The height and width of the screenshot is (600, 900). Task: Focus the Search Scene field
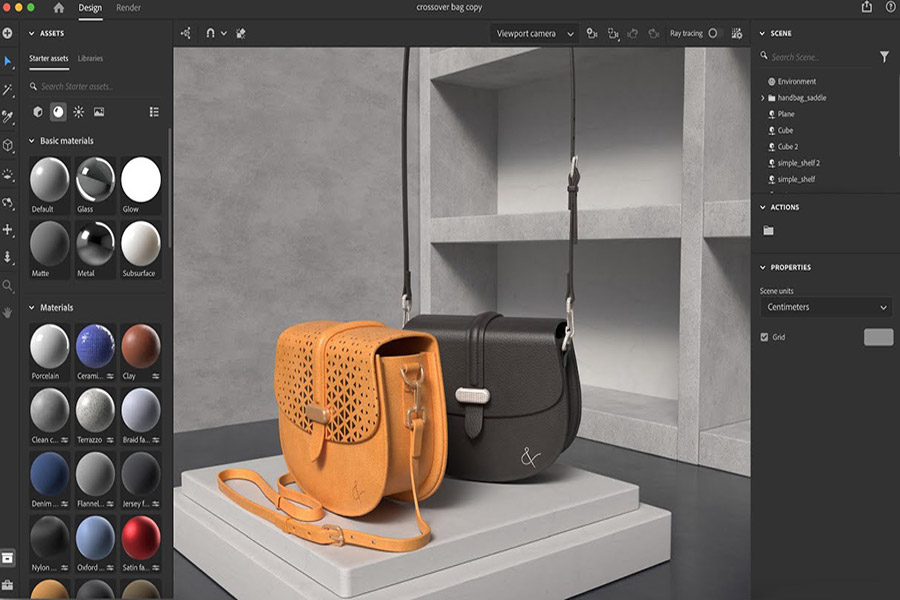(x=815, y=57)
